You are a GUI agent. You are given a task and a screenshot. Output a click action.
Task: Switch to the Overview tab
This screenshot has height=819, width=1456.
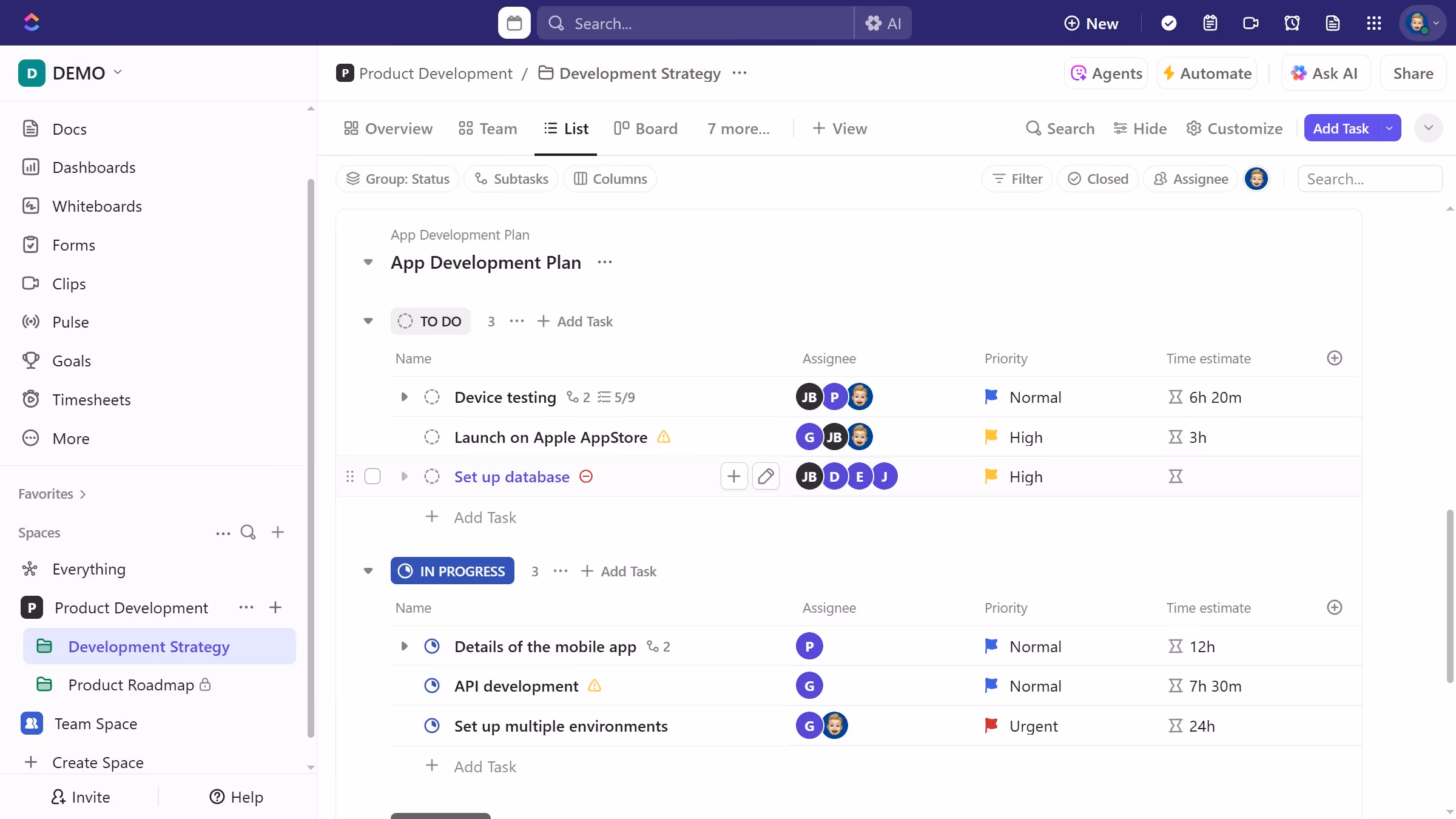[388, 129]
